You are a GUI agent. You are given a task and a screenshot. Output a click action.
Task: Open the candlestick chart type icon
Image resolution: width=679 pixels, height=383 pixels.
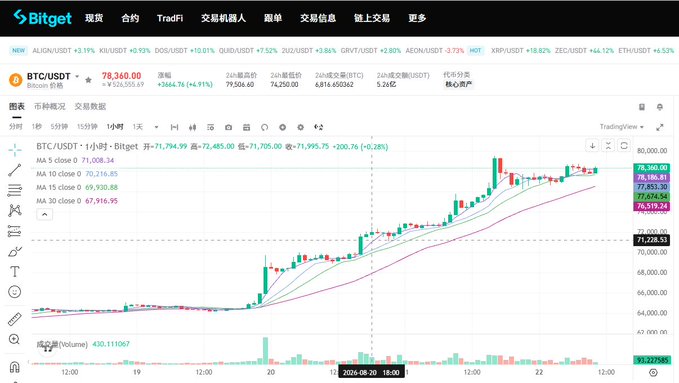pyautogui.click(x=193, y=127)
